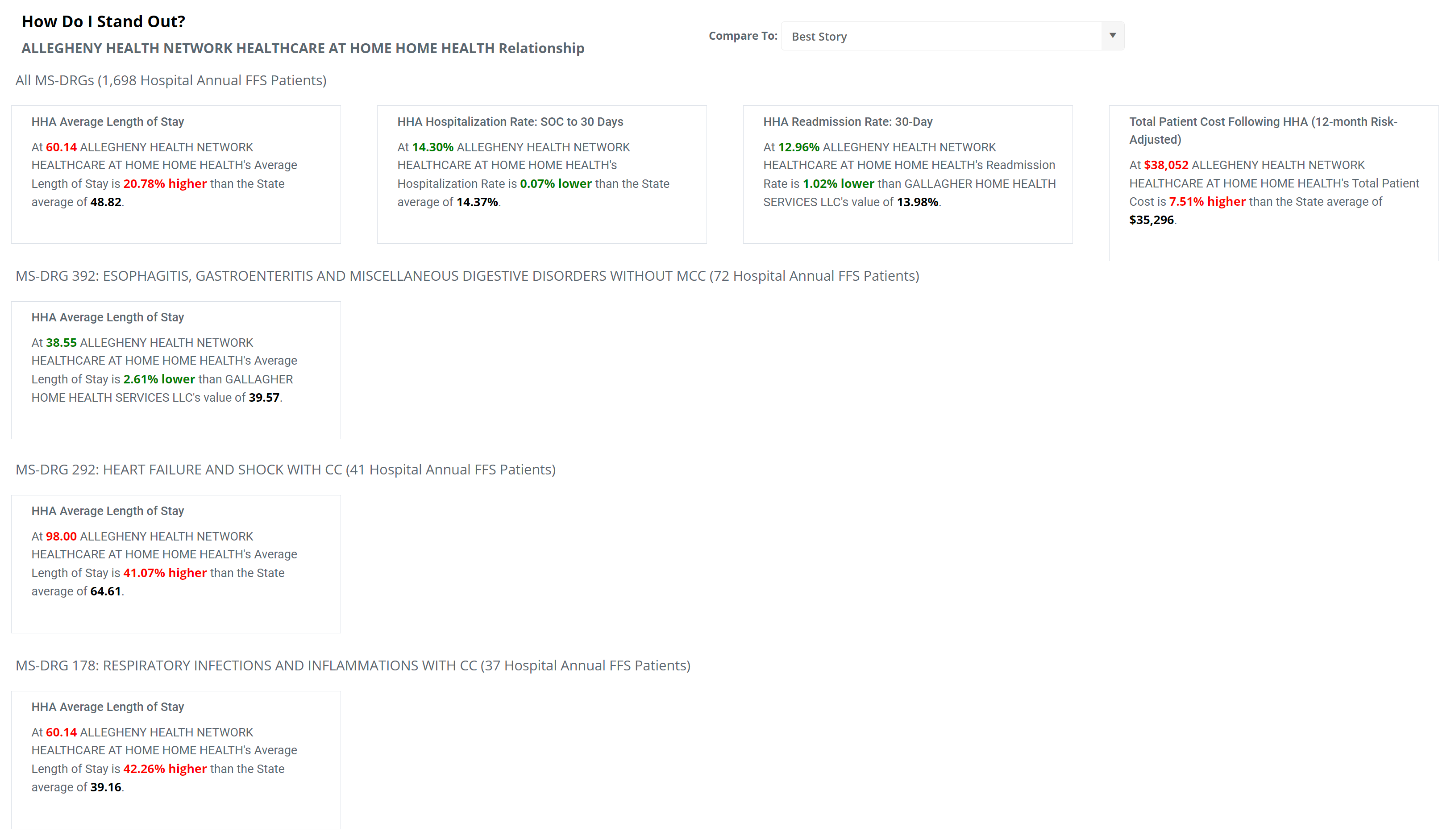The width and height of the screenshot is (1455, 840).
Task: Click HHA Hospitalization Rate: SOC to 30 Days title
Action: (x=510, y=122)
